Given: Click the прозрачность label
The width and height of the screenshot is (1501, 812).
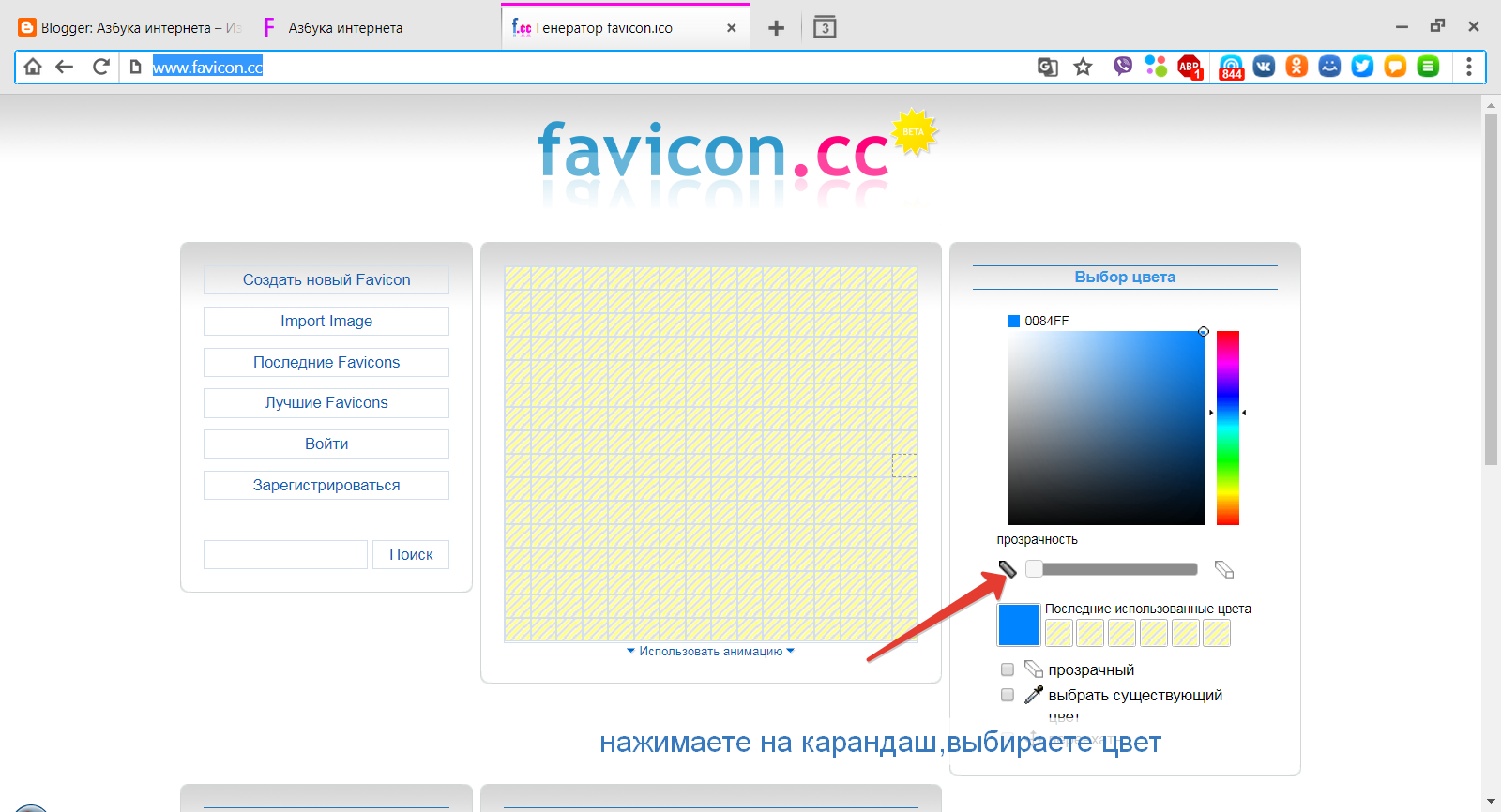Looking at the screenshot, I should pos(1038,539).
